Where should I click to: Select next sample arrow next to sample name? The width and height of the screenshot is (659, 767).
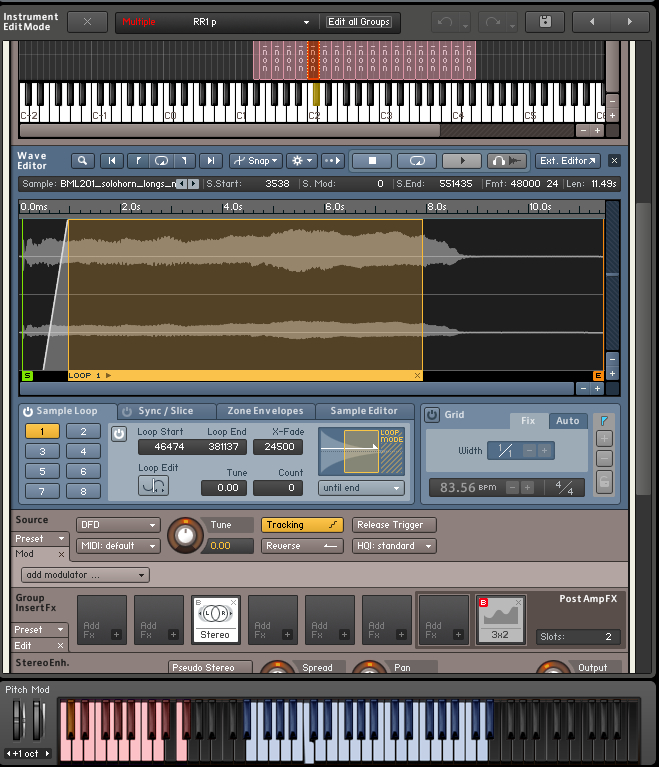point(194,184)
